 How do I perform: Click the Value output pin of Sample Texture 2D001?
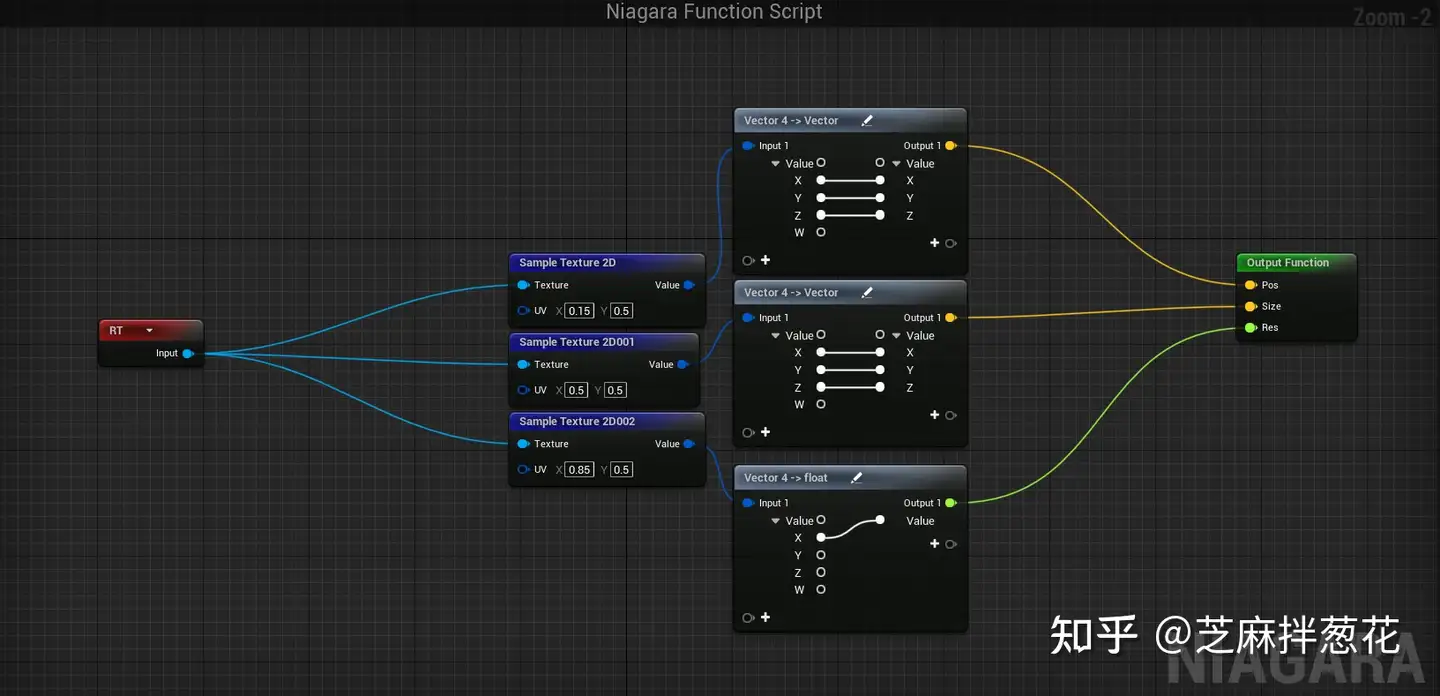[683, 365]
